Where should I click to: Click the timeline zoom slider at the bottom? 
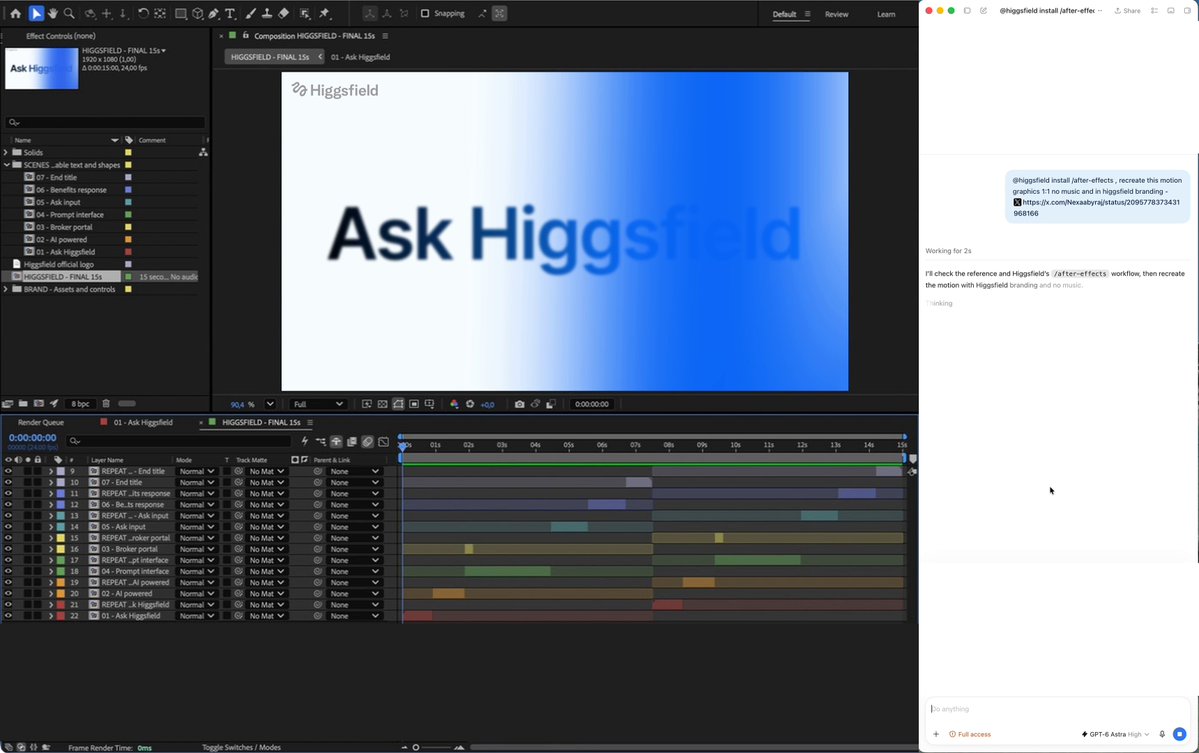[x=432, y=748]
